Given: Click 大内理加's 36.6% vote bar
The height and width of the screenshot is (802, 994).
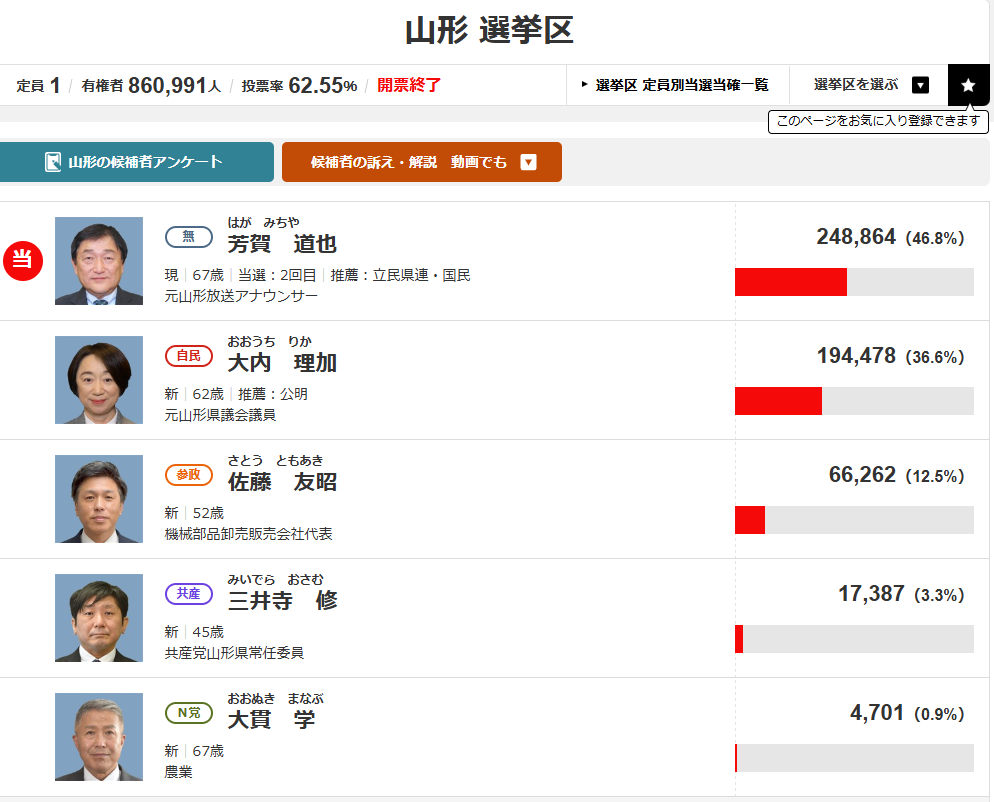Looking at the screenshot, I should tap(854, 401).
